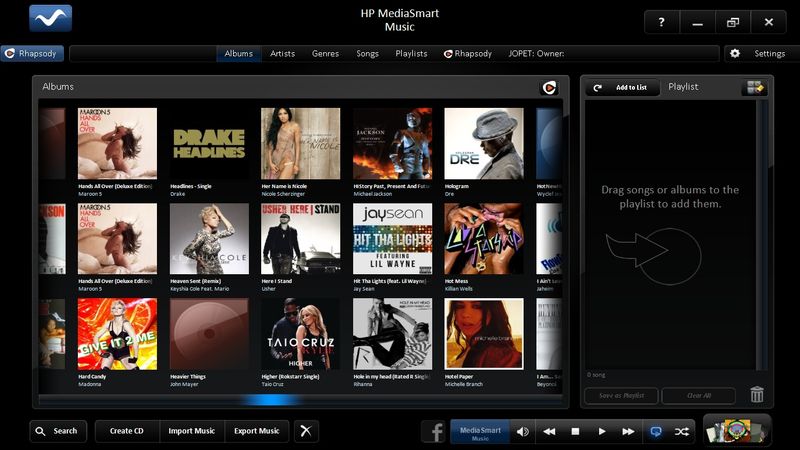Click the 'Taio Cruz' artist text
Viewport: 800px width, 450px height.
coord(272,384)
